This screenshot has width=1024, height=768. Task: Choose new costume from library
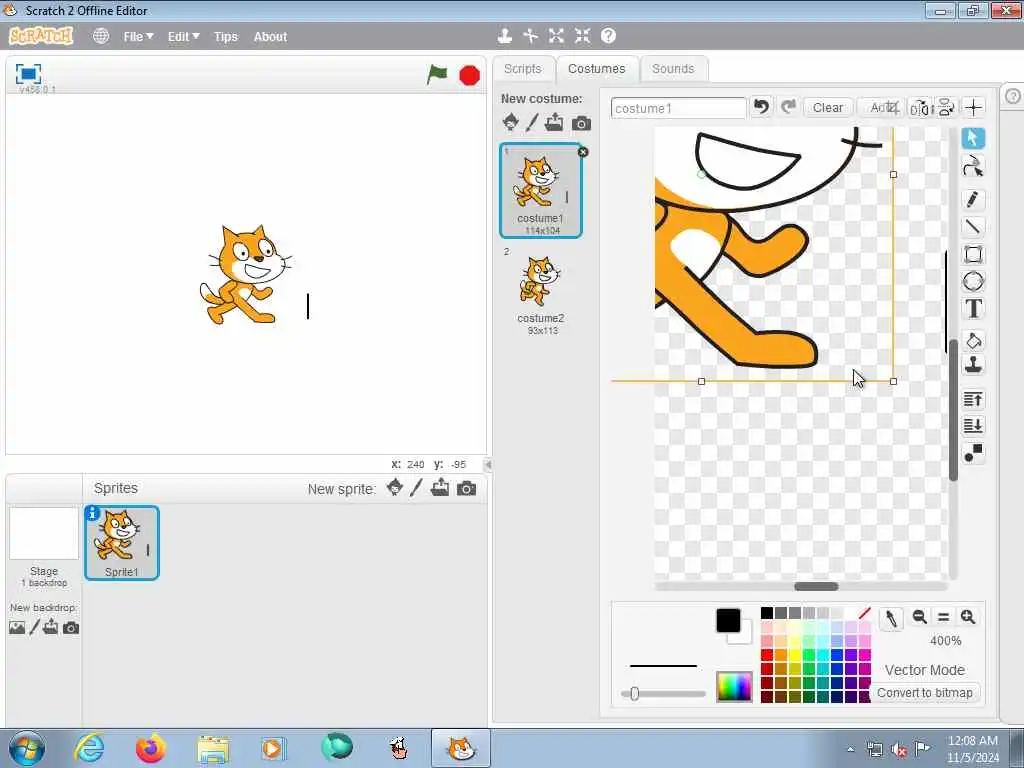[x=511, y=122]
